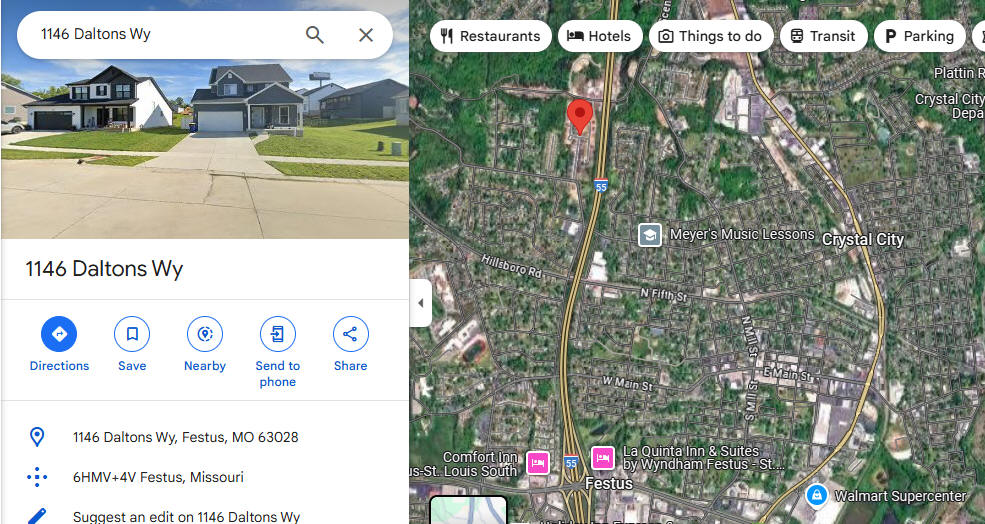Screen dimensions: 985x524
Task: Filter map by Restaurants chip
Action: pyautogui.click(x=491, y=36)
